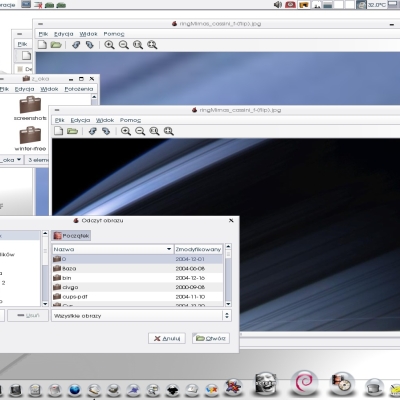400x400 pixels.
Task: Open Widok menu in z_oka file manager
Action: pos(49,89)
